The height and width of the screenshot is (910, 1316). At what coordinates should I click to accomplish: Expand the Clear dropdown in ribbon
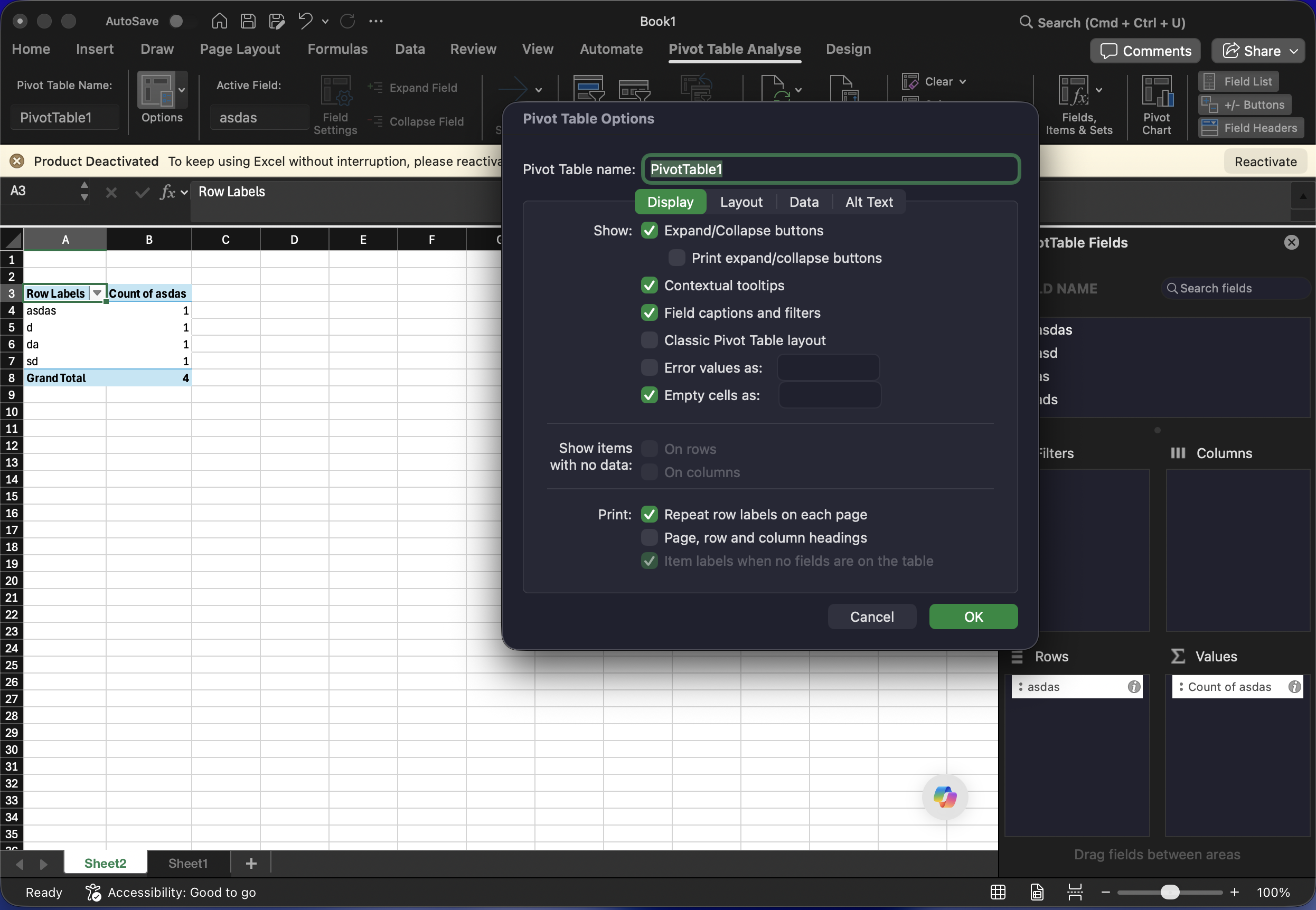coord(962,81)
